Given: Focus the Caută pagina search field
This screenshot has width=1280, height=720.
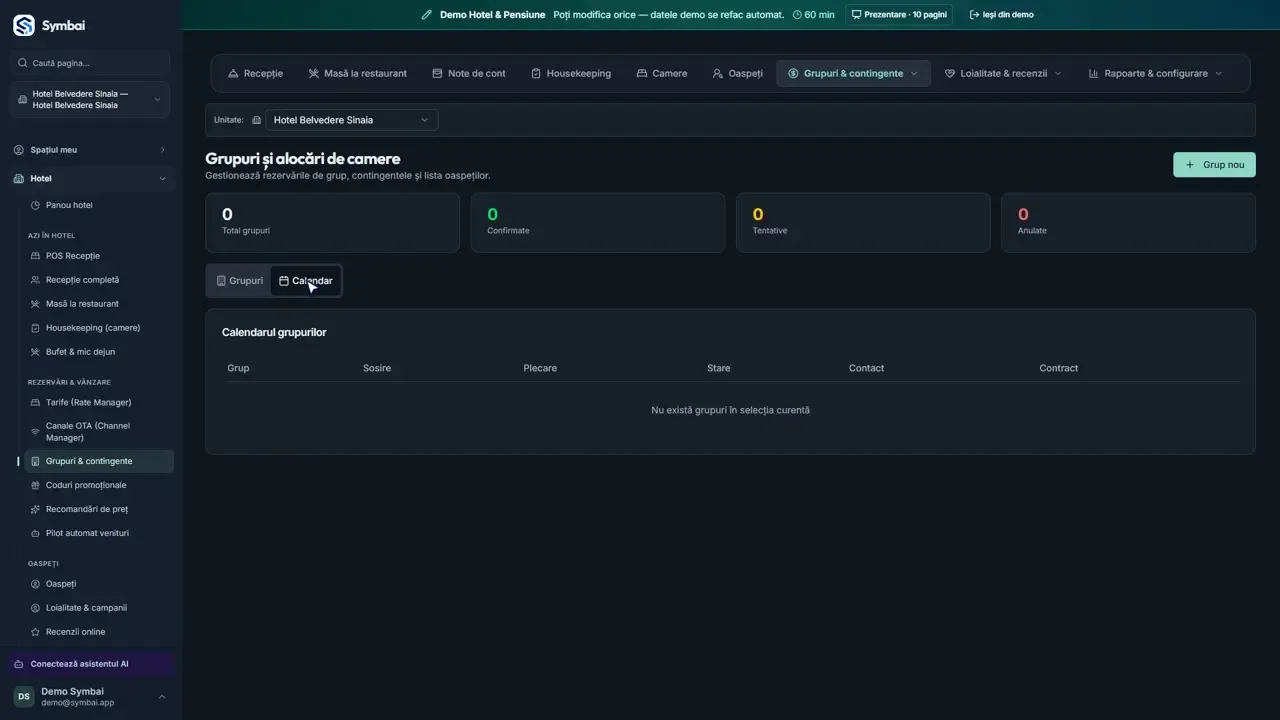Looking at the screenshot, I should (90, 63).
